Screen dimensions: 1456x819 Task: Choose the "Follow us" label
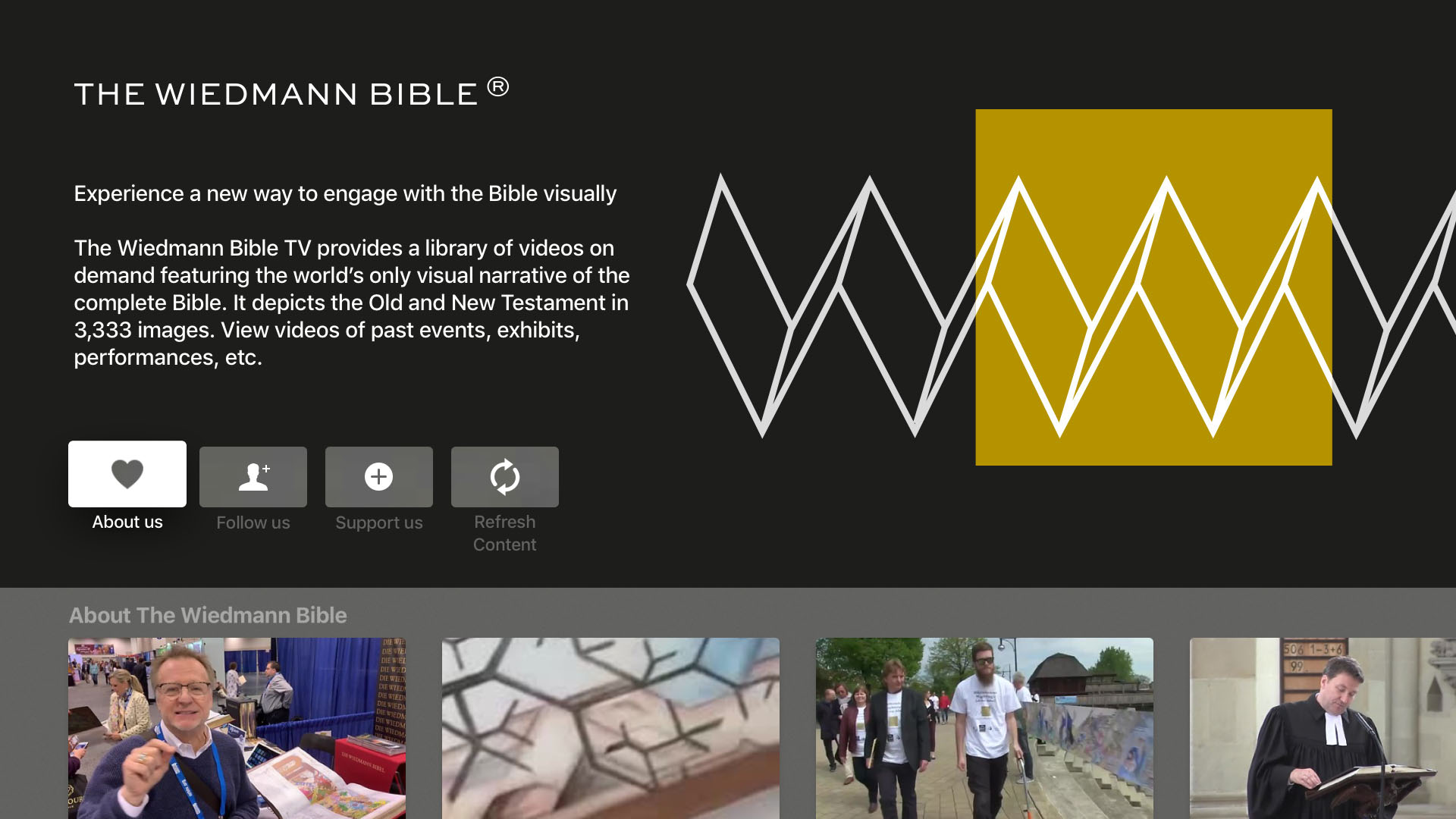(253, 522)
